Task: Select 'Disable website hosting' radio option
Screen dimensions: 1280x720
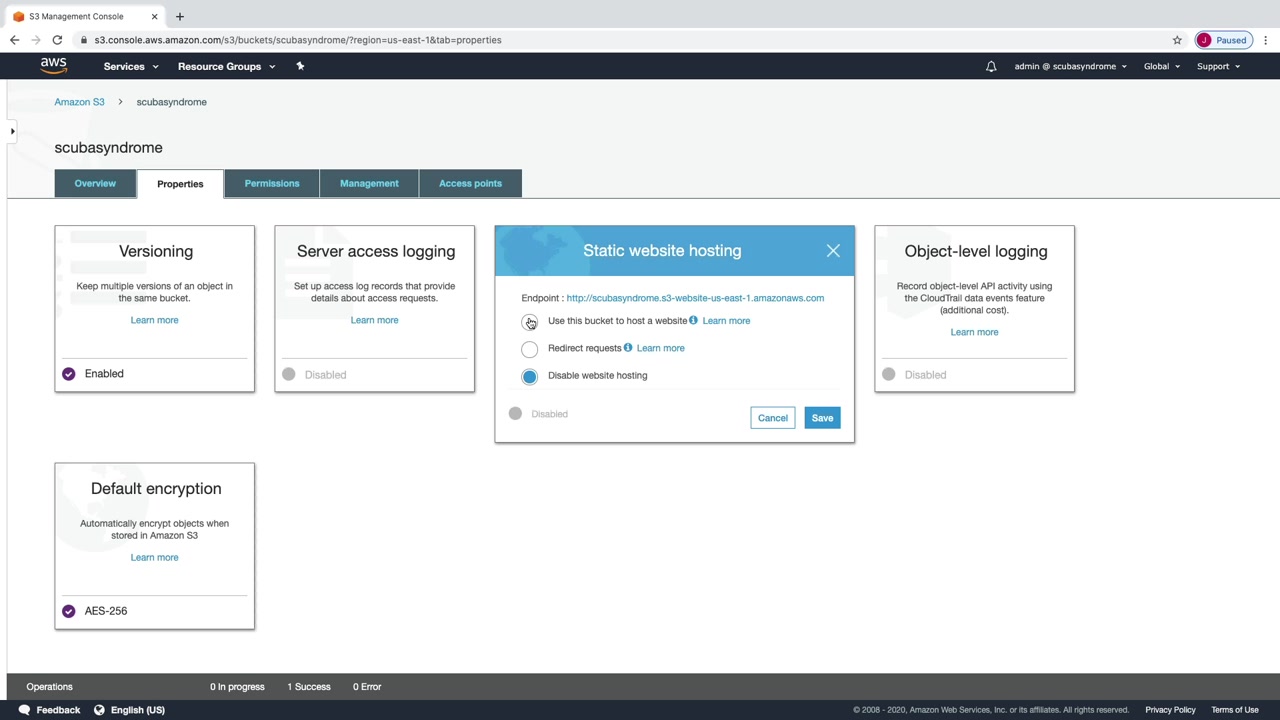Action: [x=529, y=376]
